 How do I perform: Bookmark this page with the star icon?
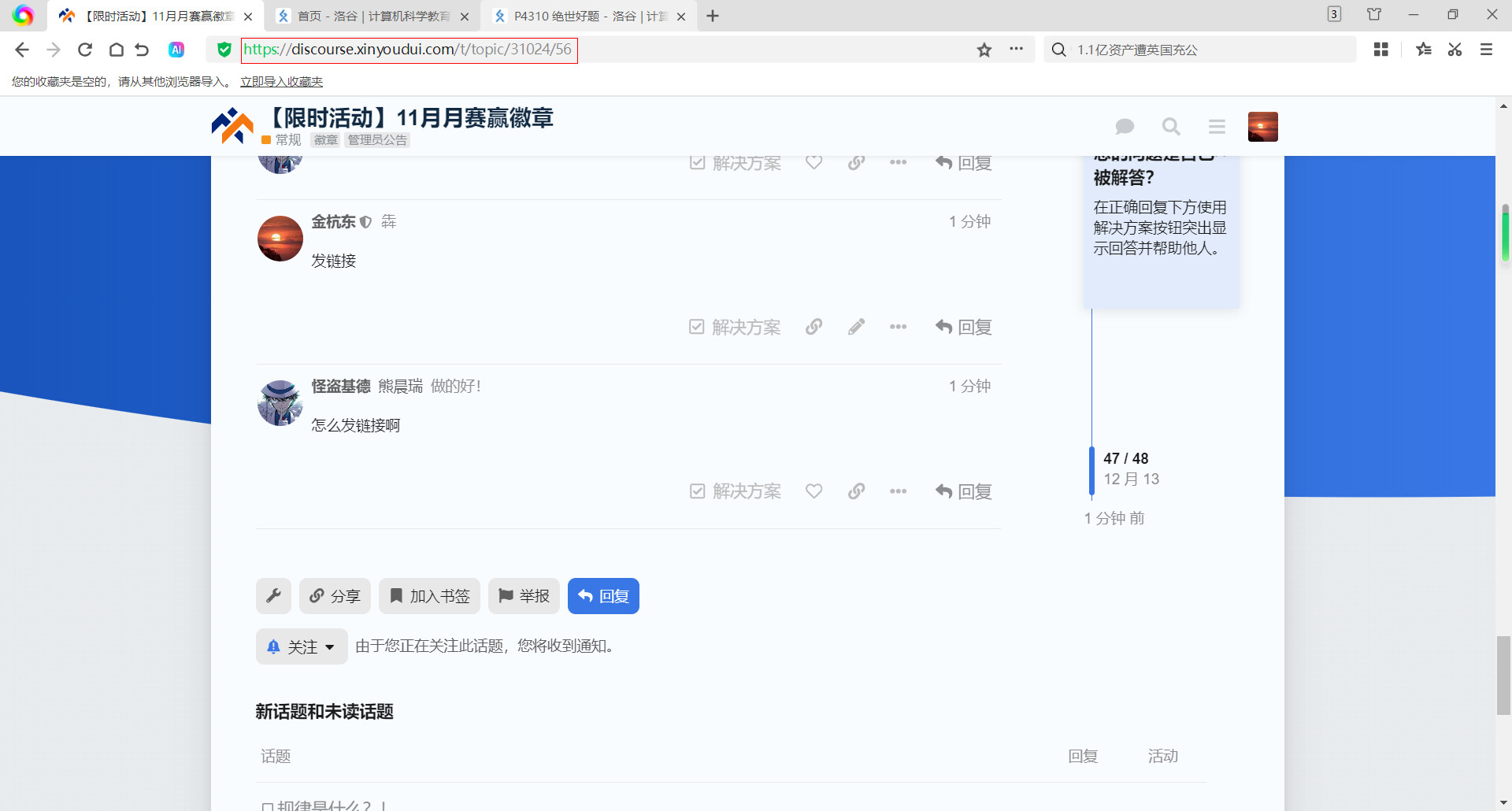point(984,50)
